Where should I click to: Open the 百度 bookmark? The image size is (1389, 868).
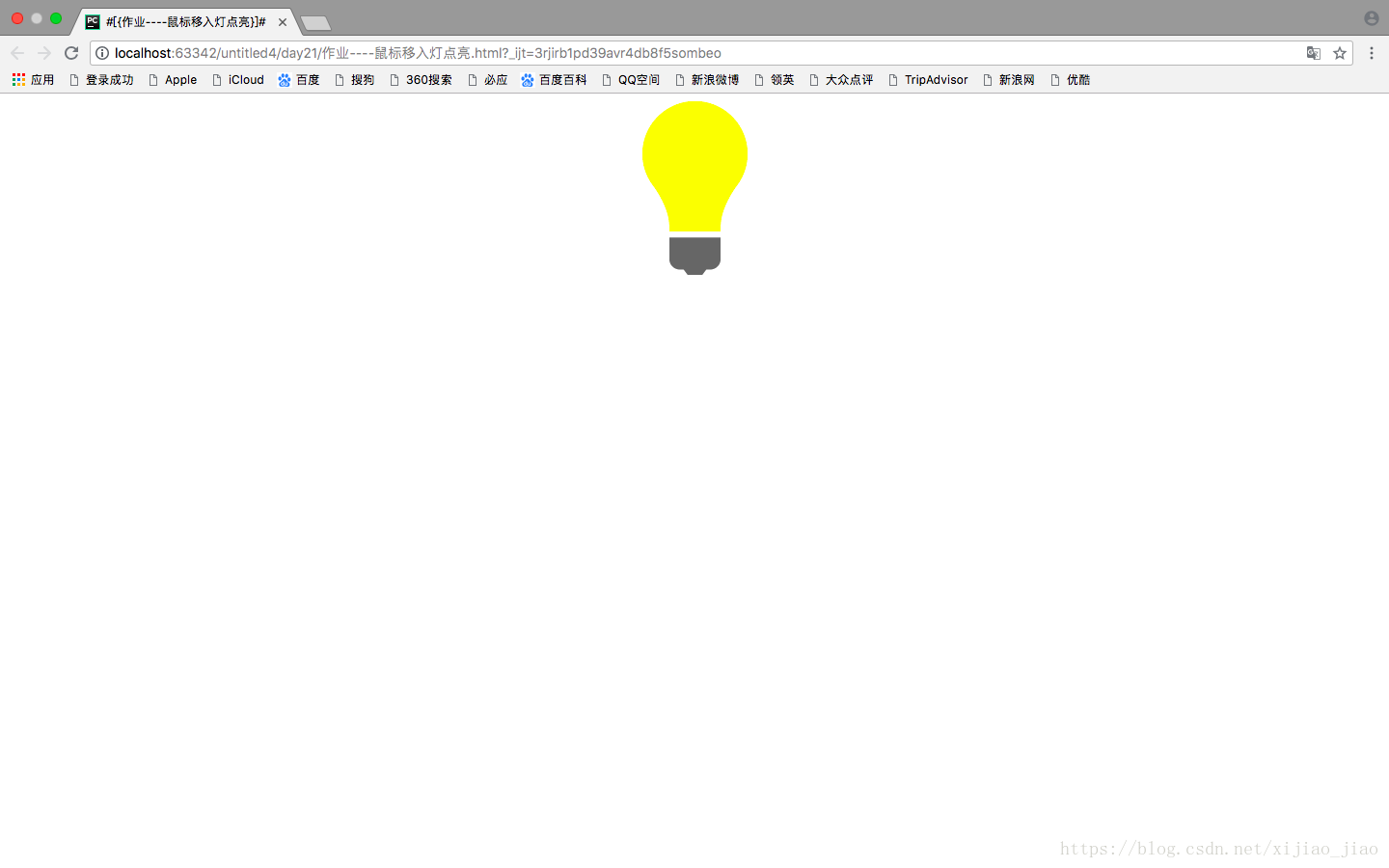[299, 80]
